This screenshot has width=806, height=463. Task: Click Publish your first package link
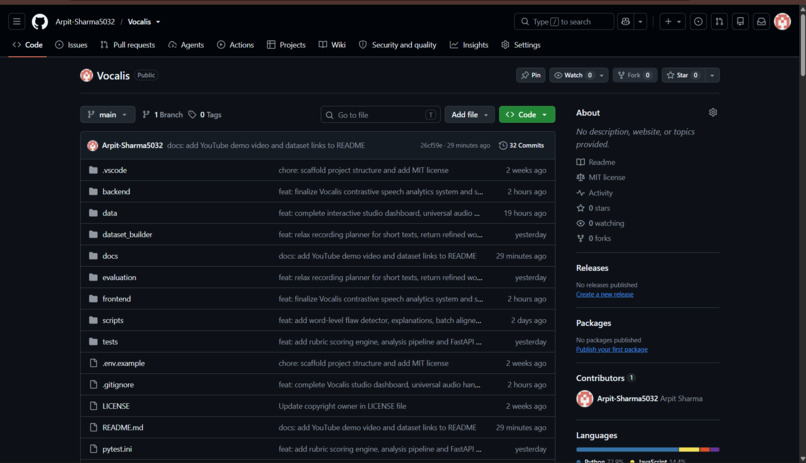[612, 349]
